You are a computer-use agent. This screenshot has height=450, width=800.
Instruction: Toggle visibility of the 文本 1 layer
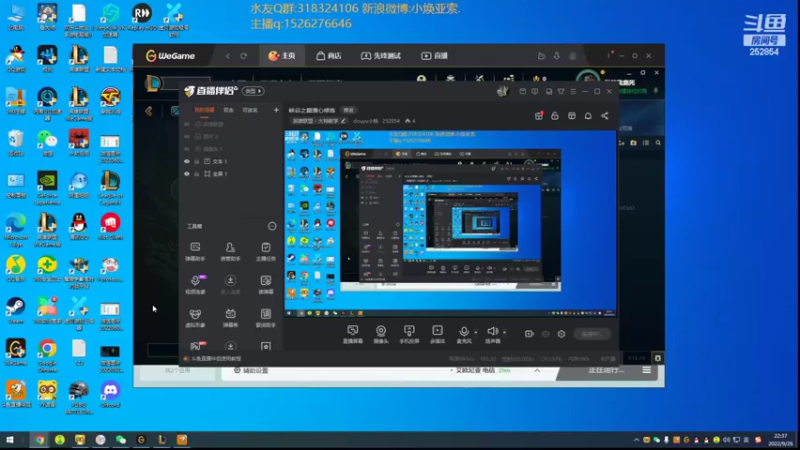[187, 161]
